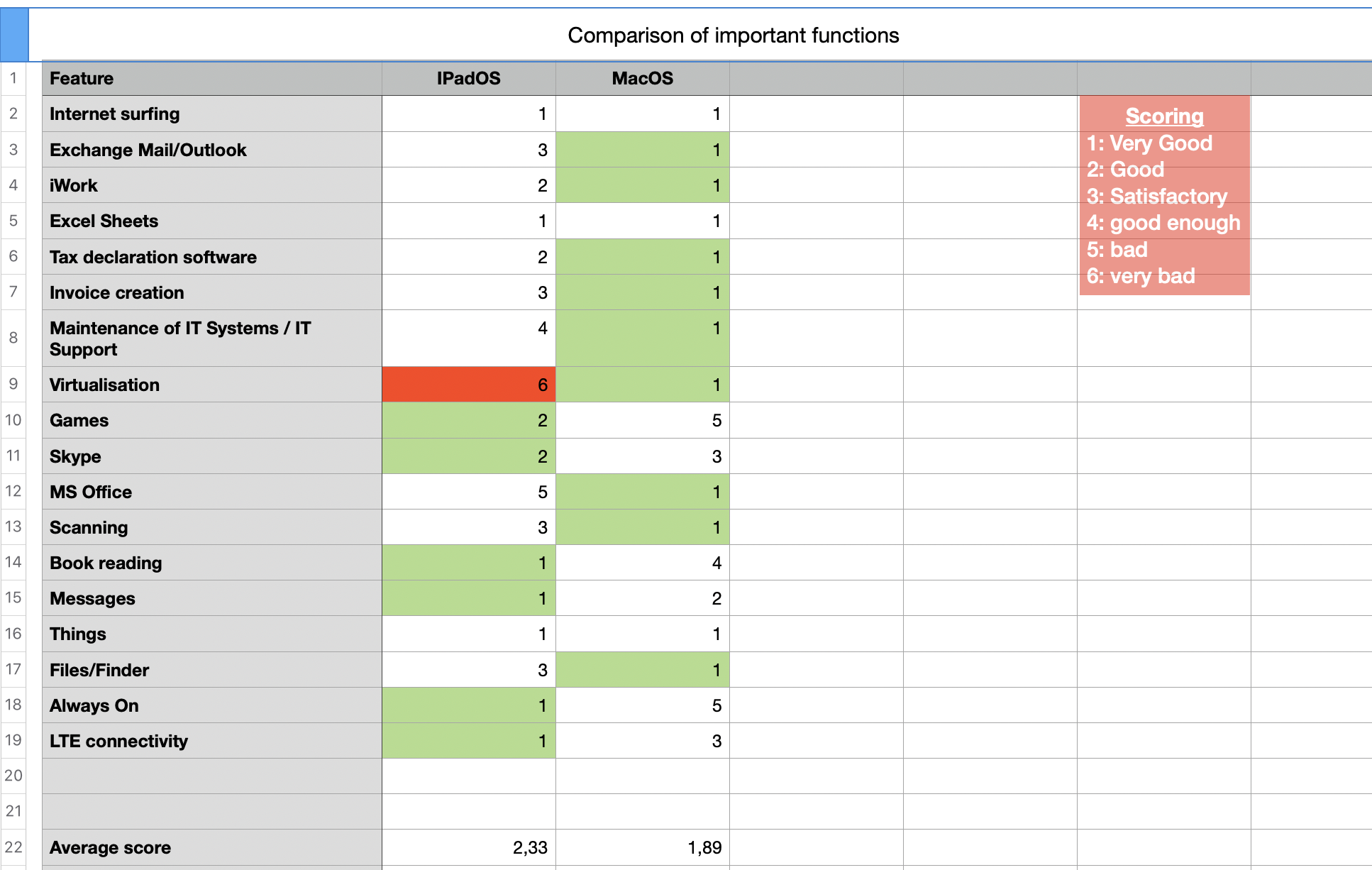
Task: Click the Feature header cell
Action: (211, 79)
